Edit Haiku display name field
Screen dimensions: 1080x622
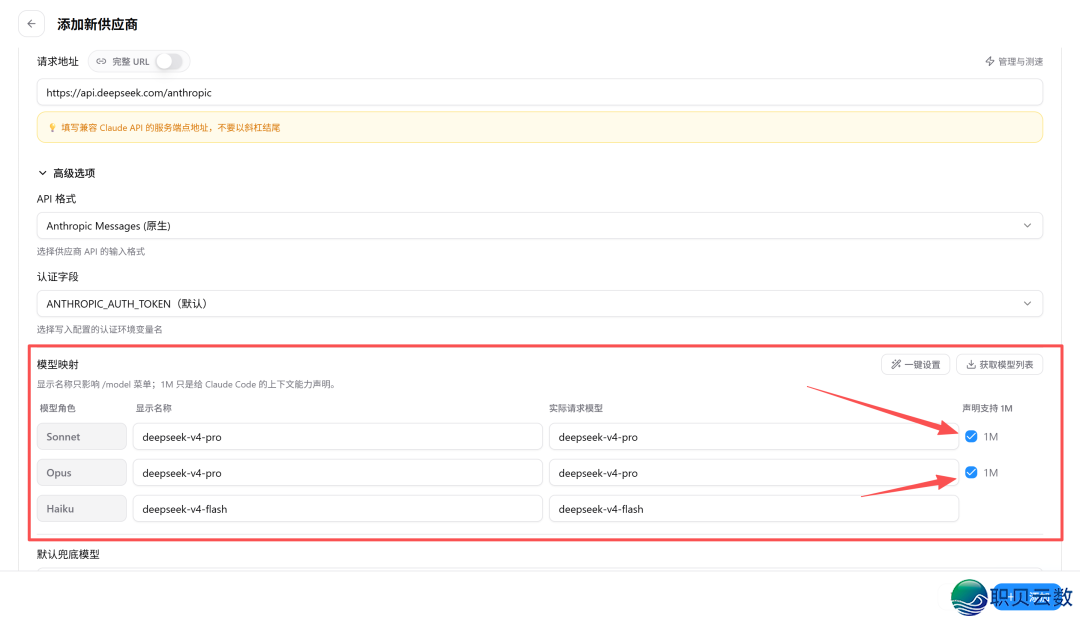tap(338, 508)
